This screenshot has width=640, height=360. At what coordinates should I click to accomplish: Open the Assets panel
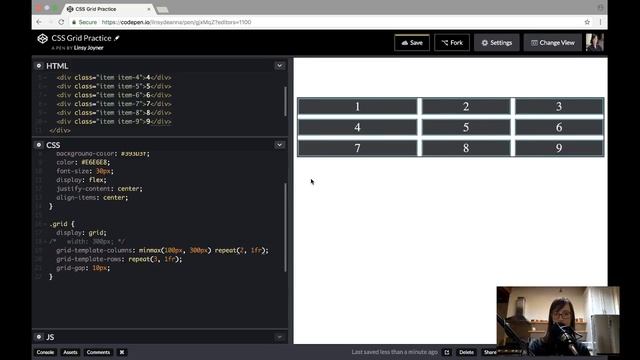coord(70,352)
